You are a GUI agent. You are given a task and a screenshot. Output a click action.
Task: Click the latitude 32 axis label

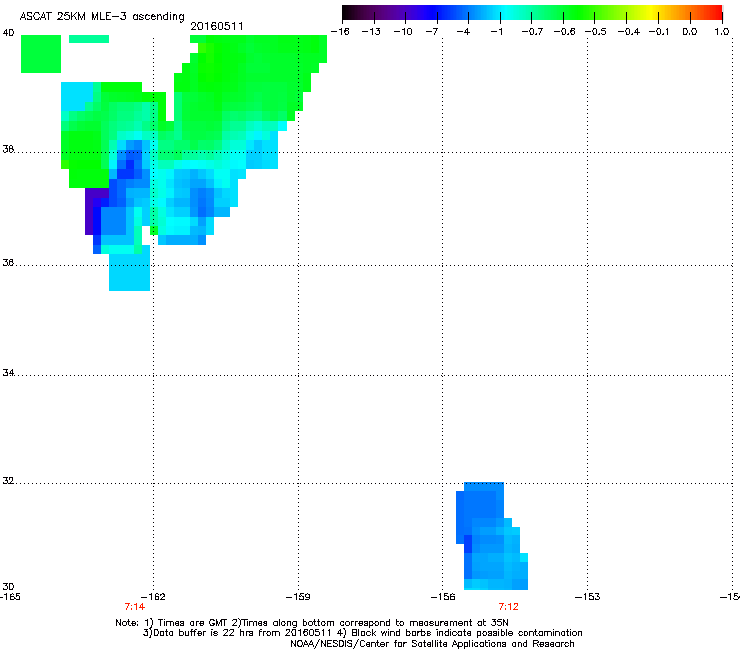(8, 481)
